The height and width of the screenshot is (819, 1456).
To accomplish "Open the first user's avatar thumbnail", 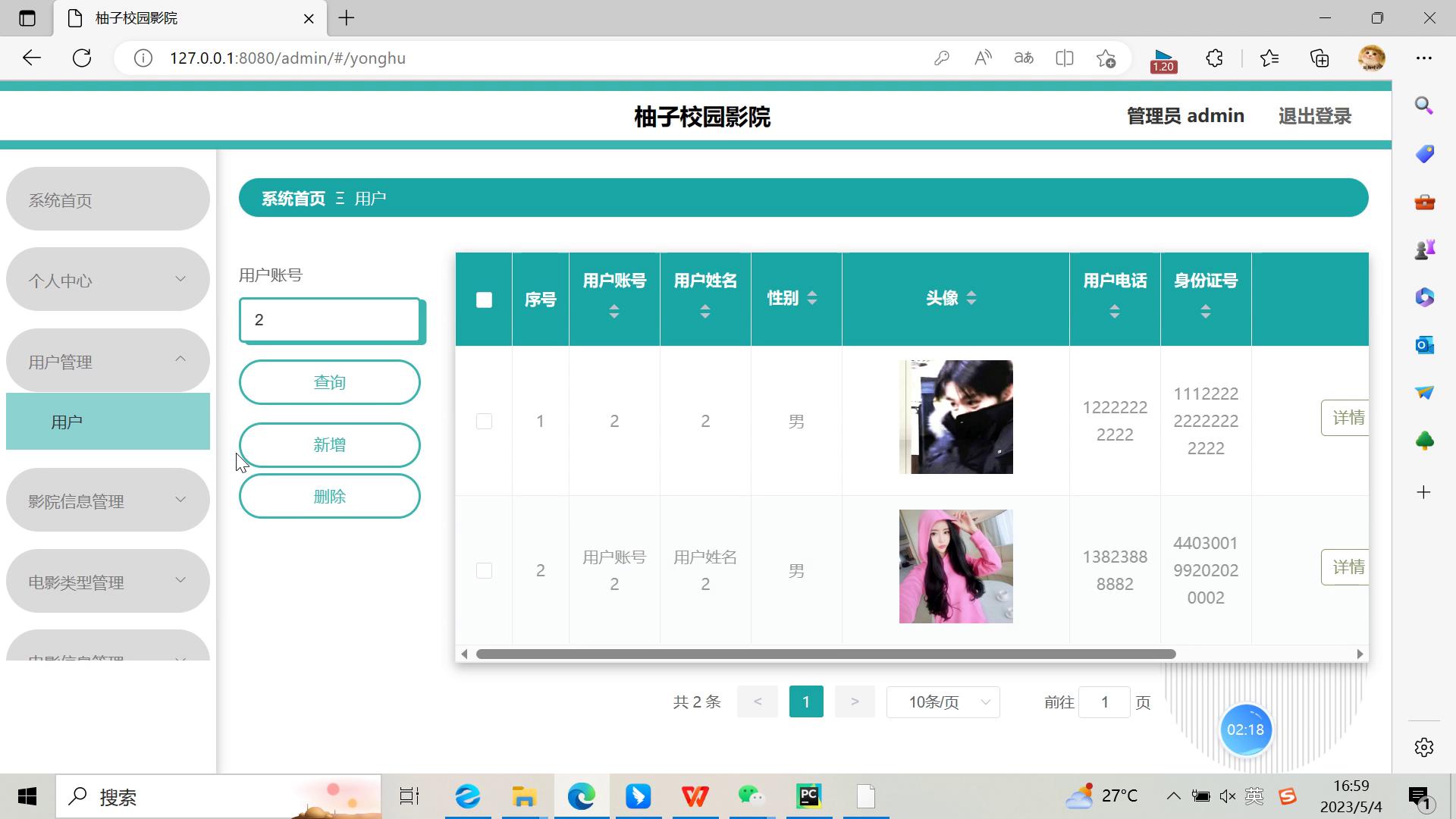I will tap(955, 417).
